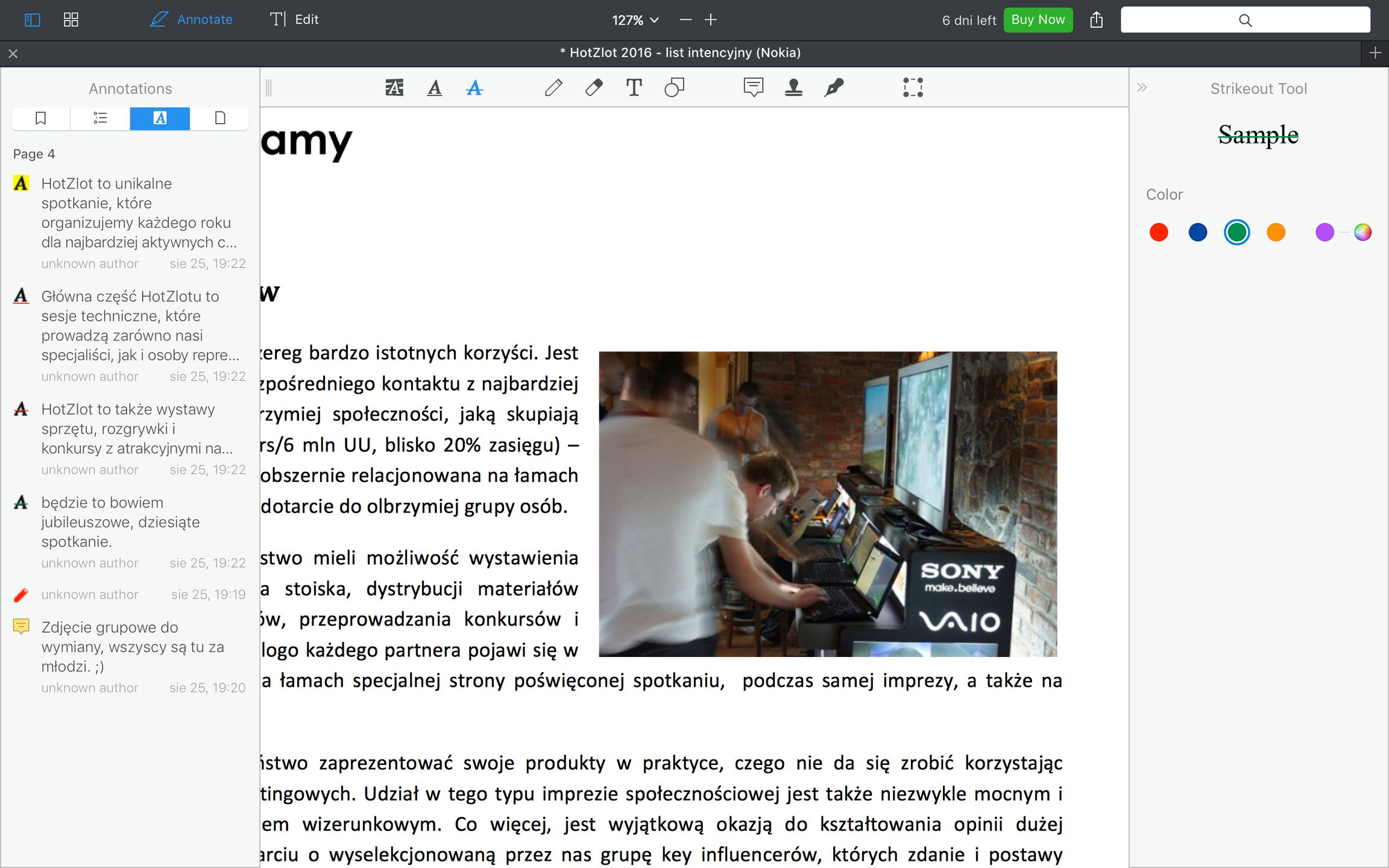The image size is (1389, 868).
Task: Switch to the Outline list tab
Action: 100,118
